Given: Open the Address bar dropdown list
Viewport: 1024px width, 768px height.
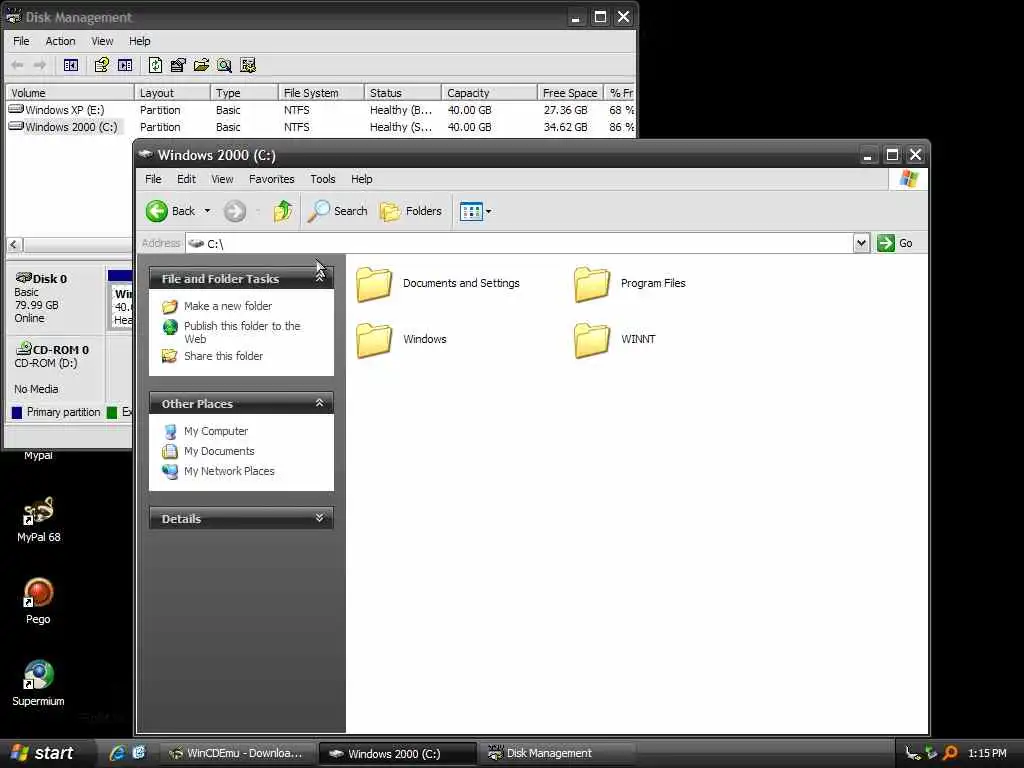Looking at the screenshot, I should (x=861, y=243).
